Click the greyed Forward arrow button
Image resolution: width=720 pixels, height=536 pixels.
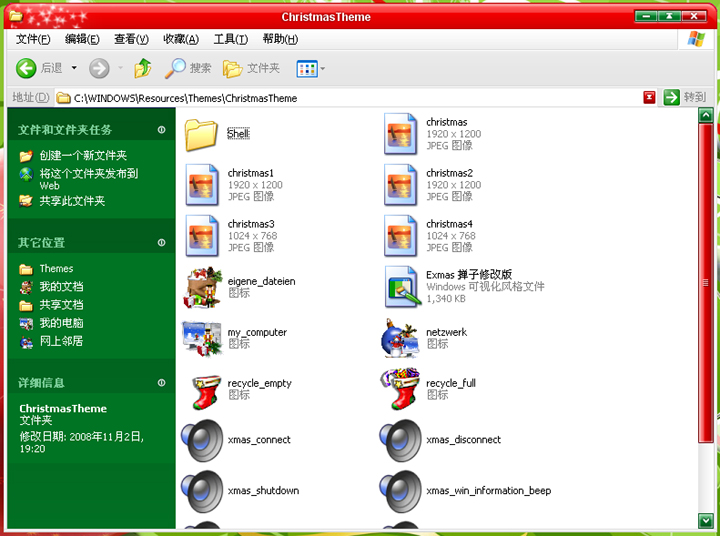coord(99,68)
